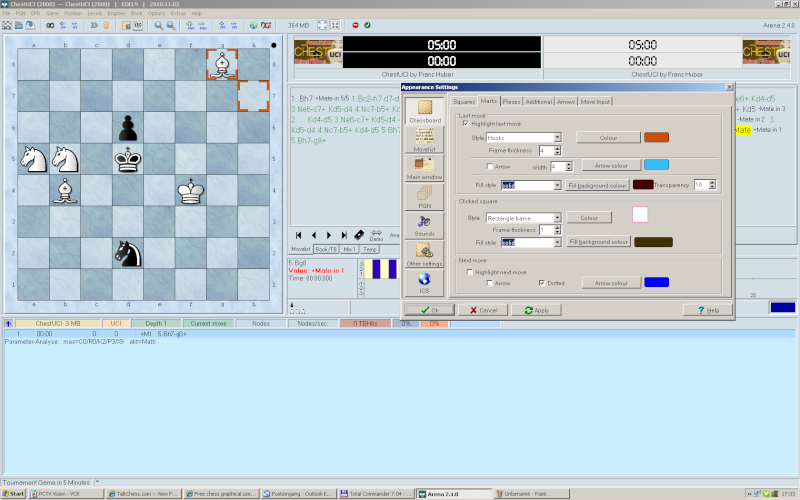Viewport: 800px width, 500px height.
Task: Jump to last move in movelist
Action: tap(344, 235)
